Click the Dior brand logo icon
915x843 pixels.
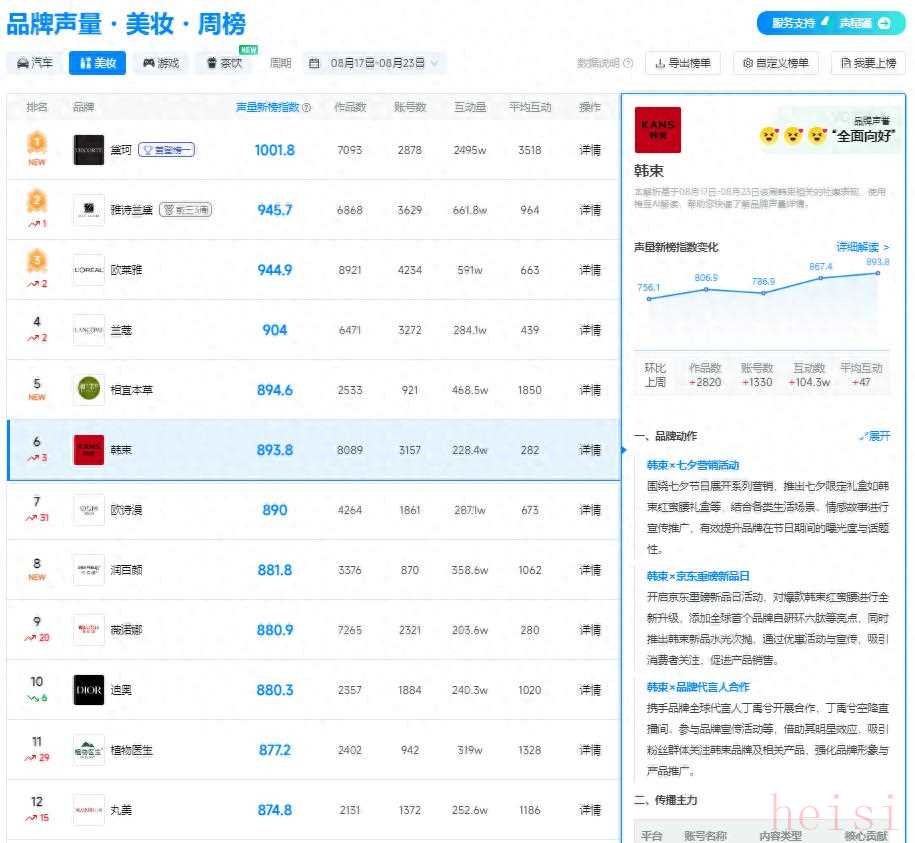point(88,690)
